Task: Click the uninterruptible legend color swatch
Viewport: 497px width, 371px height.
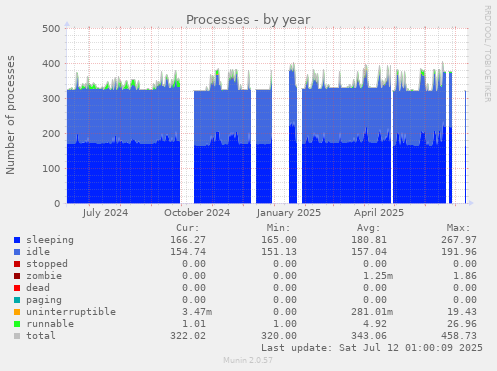Action: tap(17, 312)
